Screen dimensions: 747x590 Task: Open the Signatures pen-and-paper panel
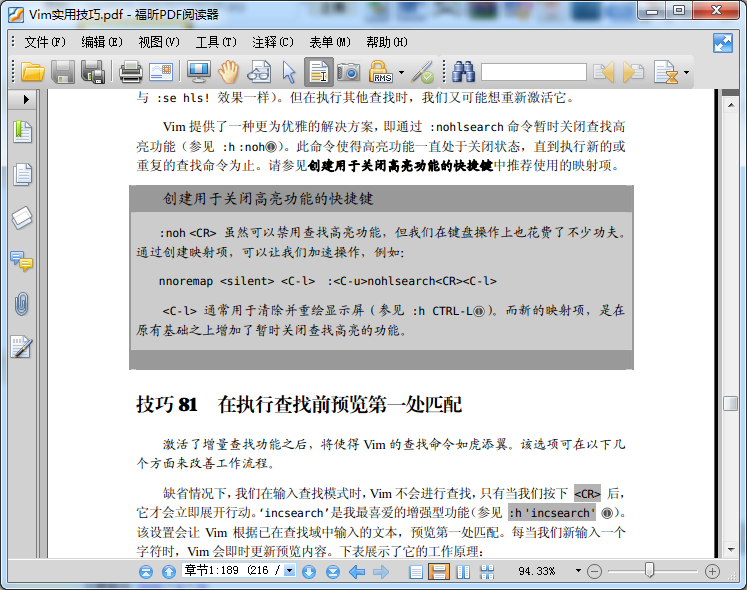pos(21,347)
